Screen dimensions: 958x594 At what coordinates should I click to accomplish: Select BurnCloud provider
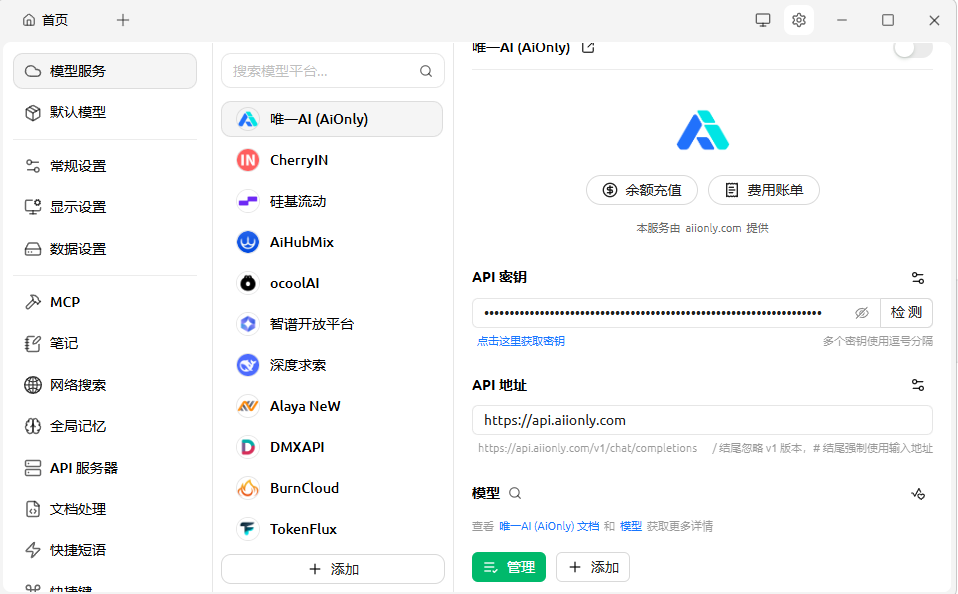coord(332,488)
